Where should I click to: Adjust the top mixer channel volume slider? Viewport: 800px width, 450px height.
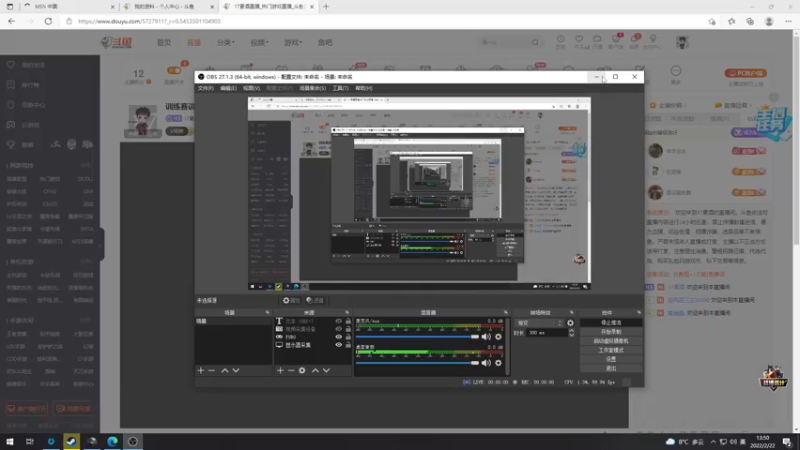[x=417, y=337]
